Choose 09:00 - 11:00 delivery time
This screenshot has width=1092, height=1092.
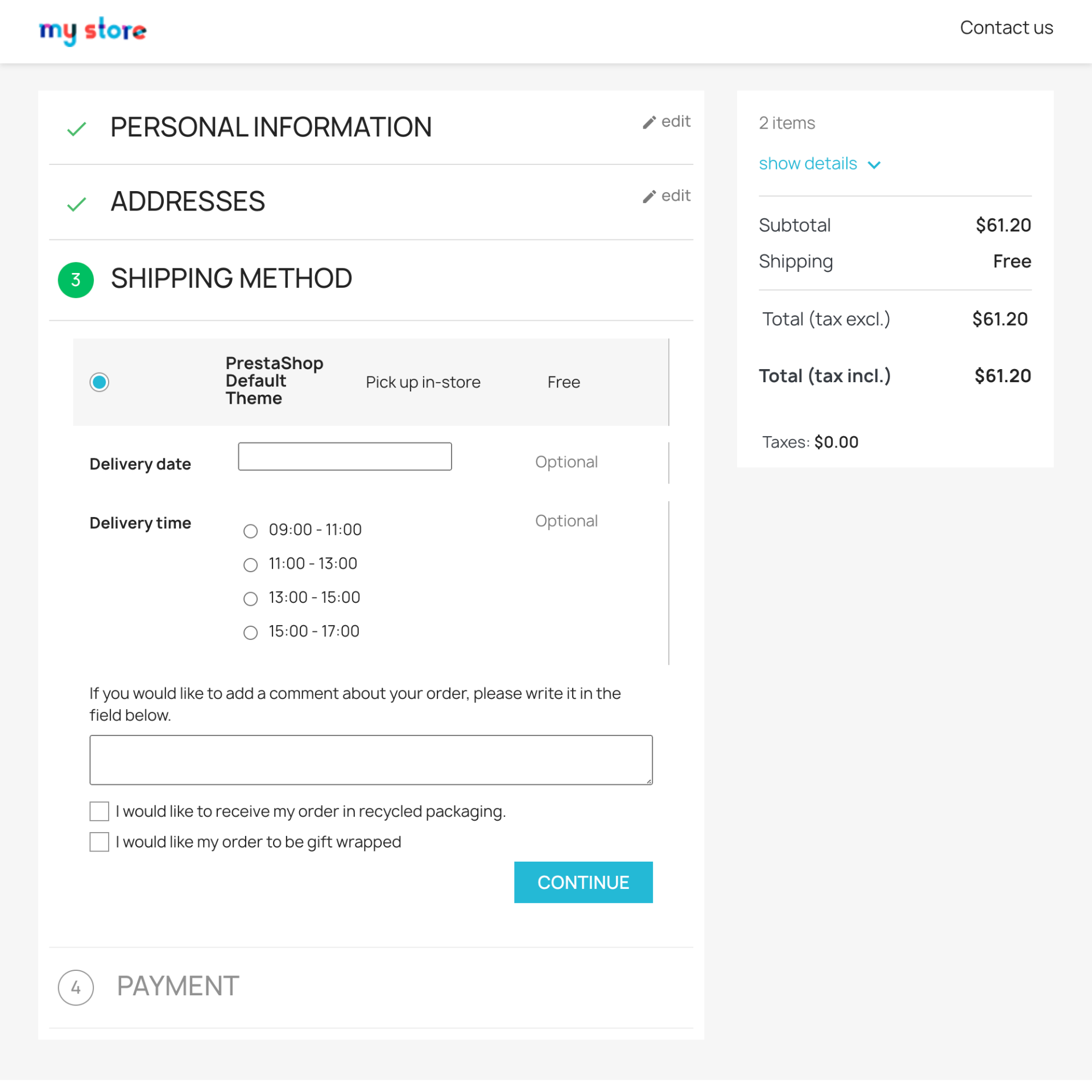tap(251, 531)
